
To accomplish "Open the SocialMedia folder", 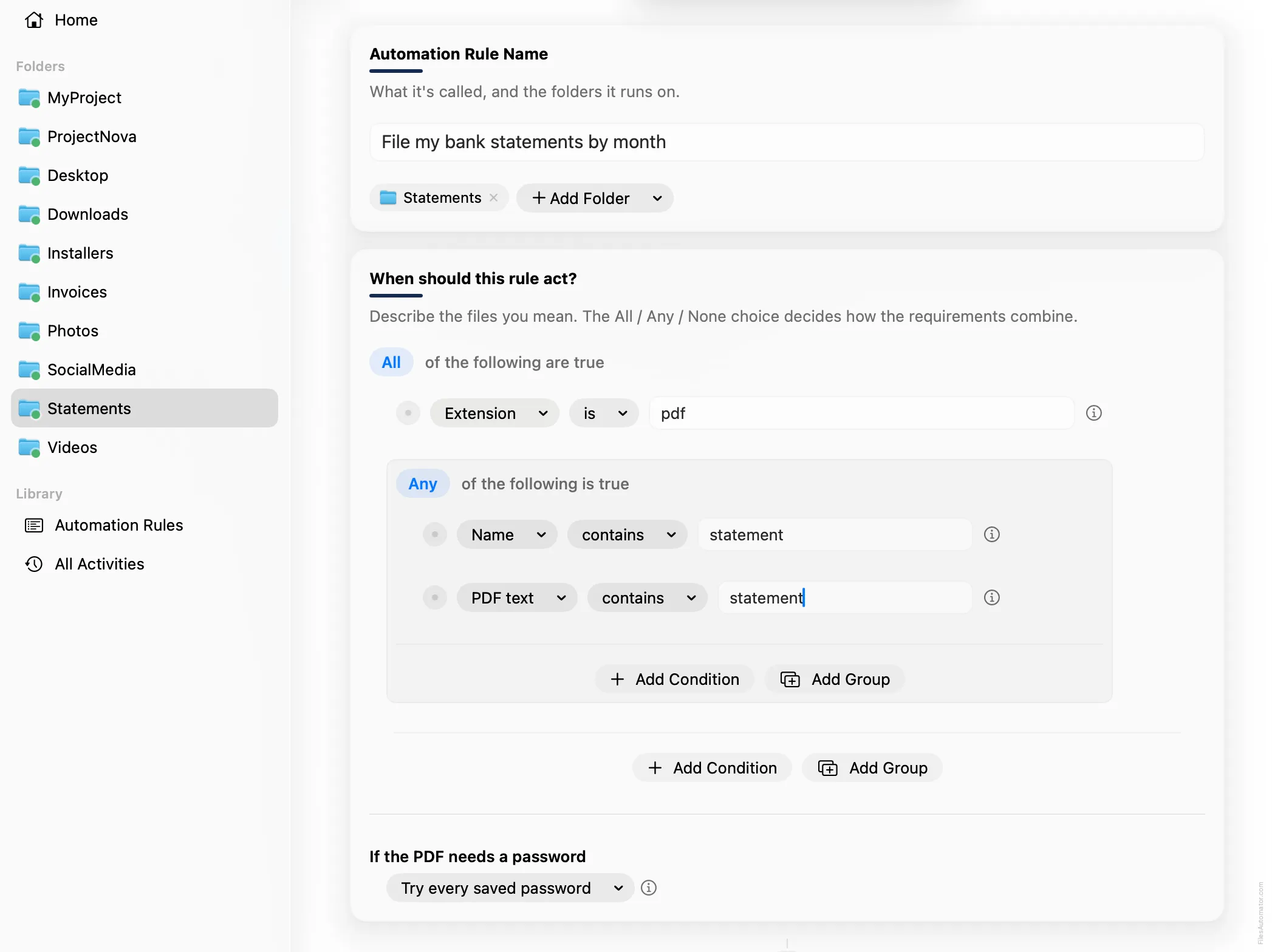I will coord(145,370).
